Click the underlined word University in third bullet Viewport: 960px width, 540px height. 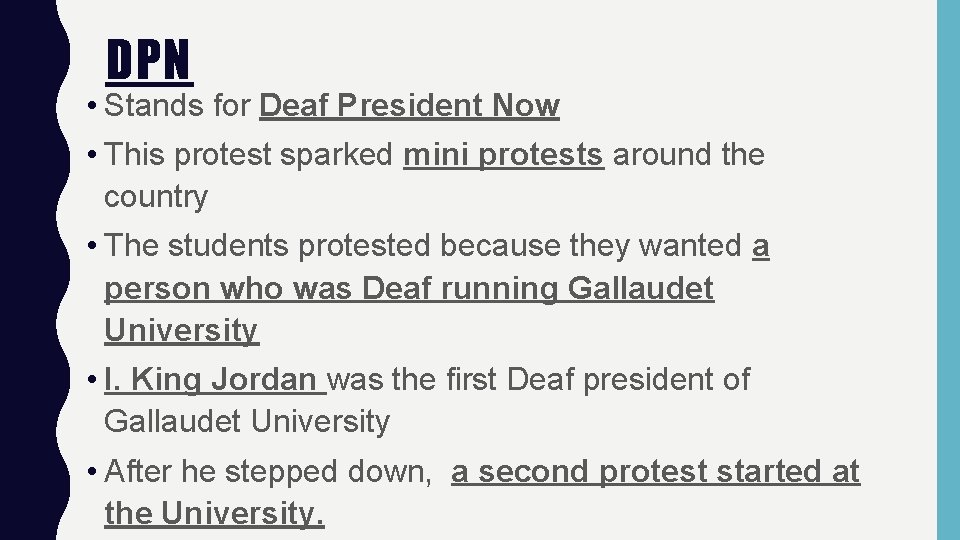pos(181,330)
